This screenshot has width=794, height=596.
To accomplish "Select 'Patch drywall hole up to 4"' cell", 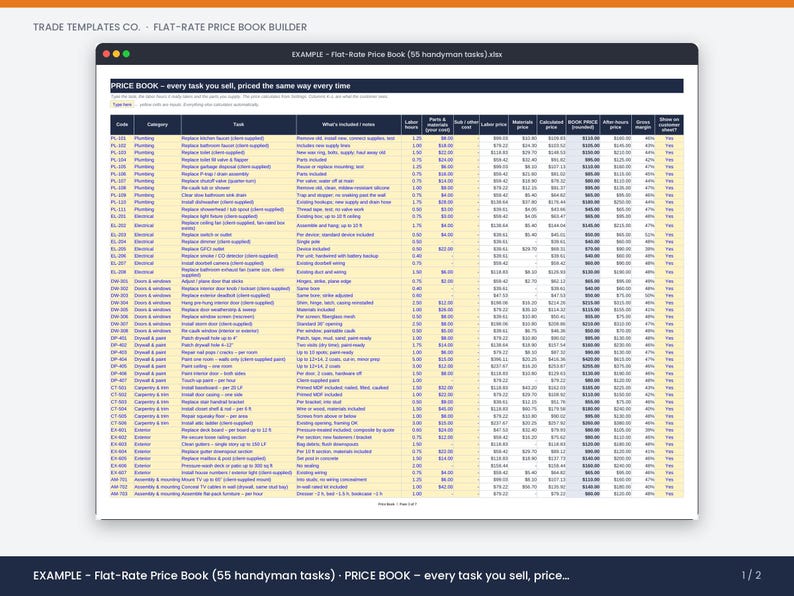I will pos(239,338).
